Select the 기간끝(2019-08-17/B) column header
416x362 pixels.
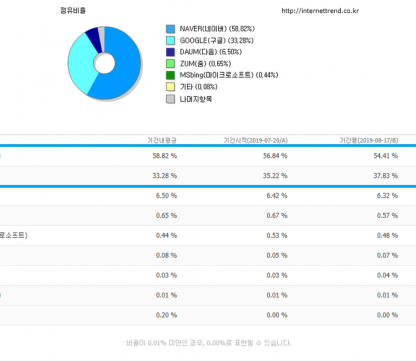(x=369, y=140)
